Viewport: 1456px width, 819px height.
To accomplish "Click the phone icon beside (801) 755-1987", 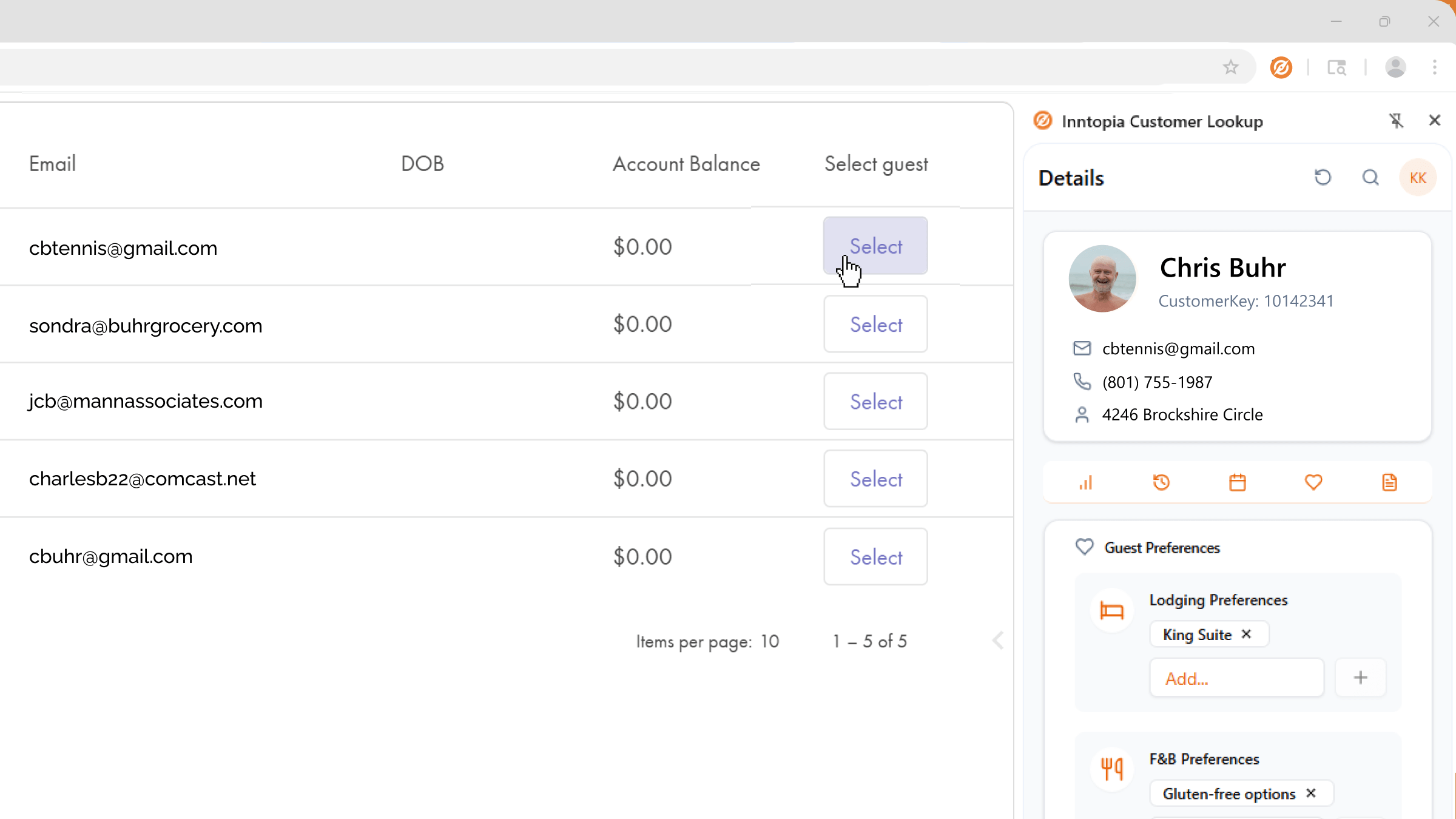I will 1082,382.
